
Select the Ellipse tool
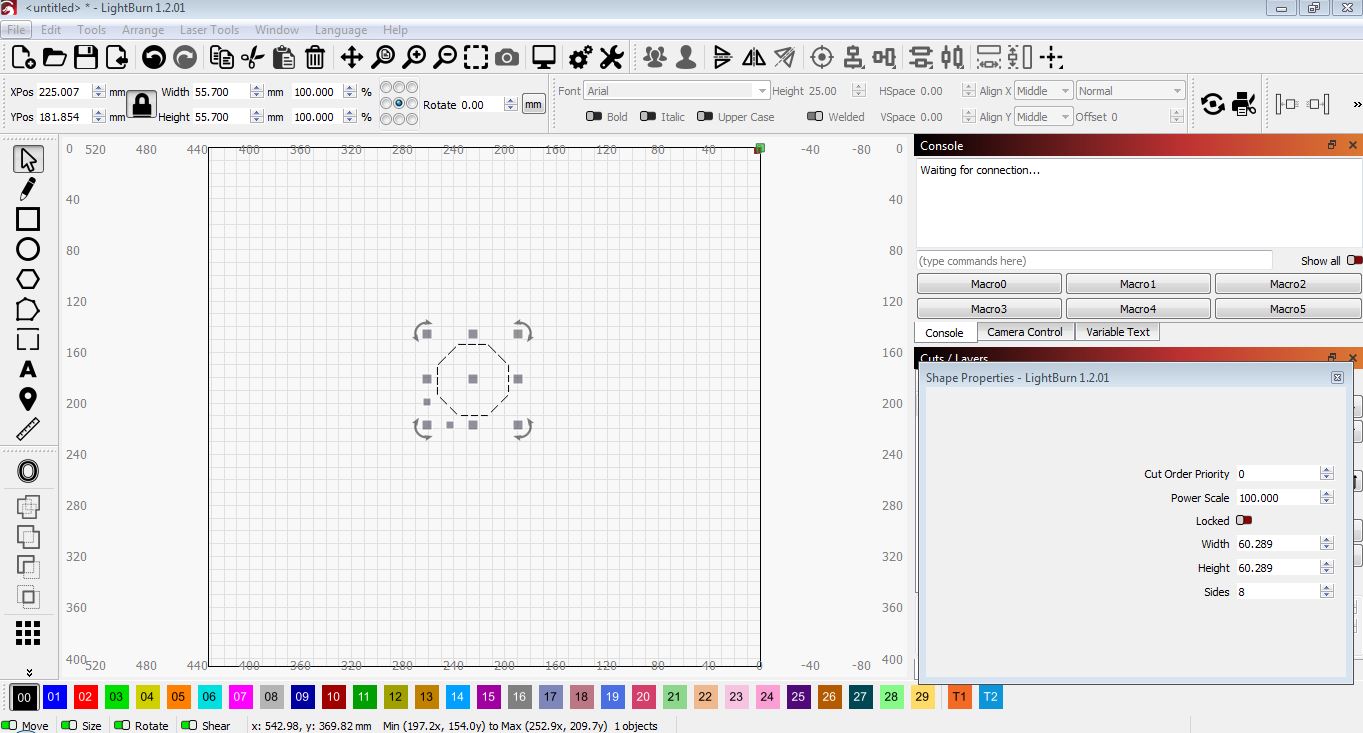coord(28,249)
